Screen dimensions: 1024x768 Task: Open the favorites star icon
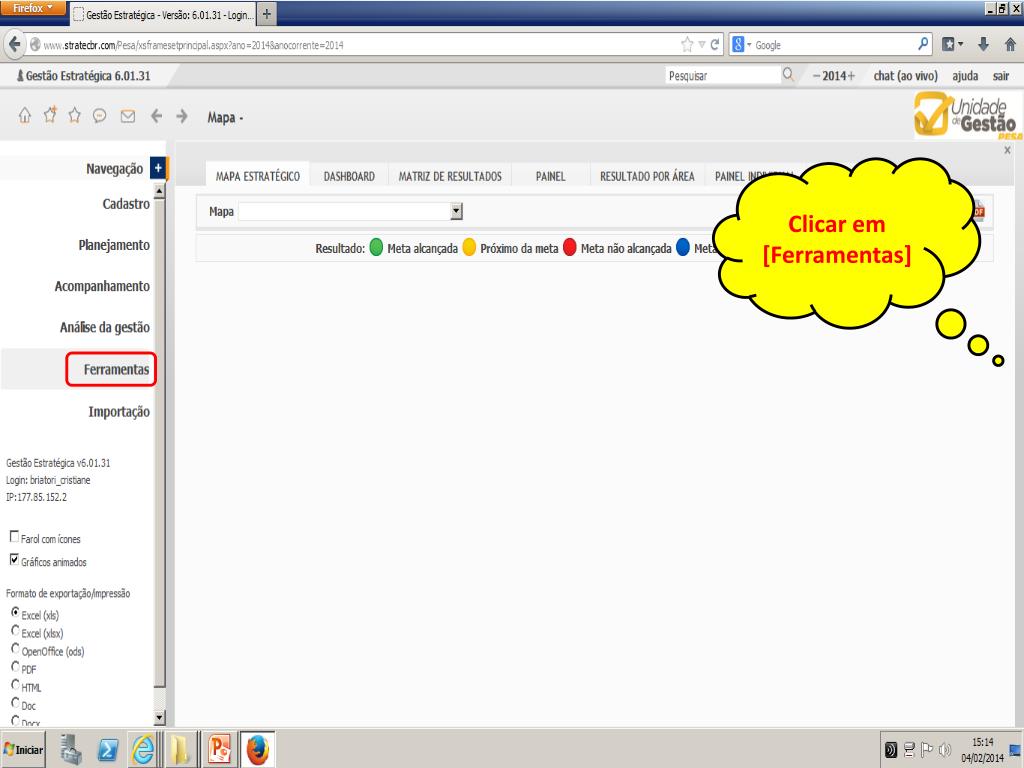[74, 116]
